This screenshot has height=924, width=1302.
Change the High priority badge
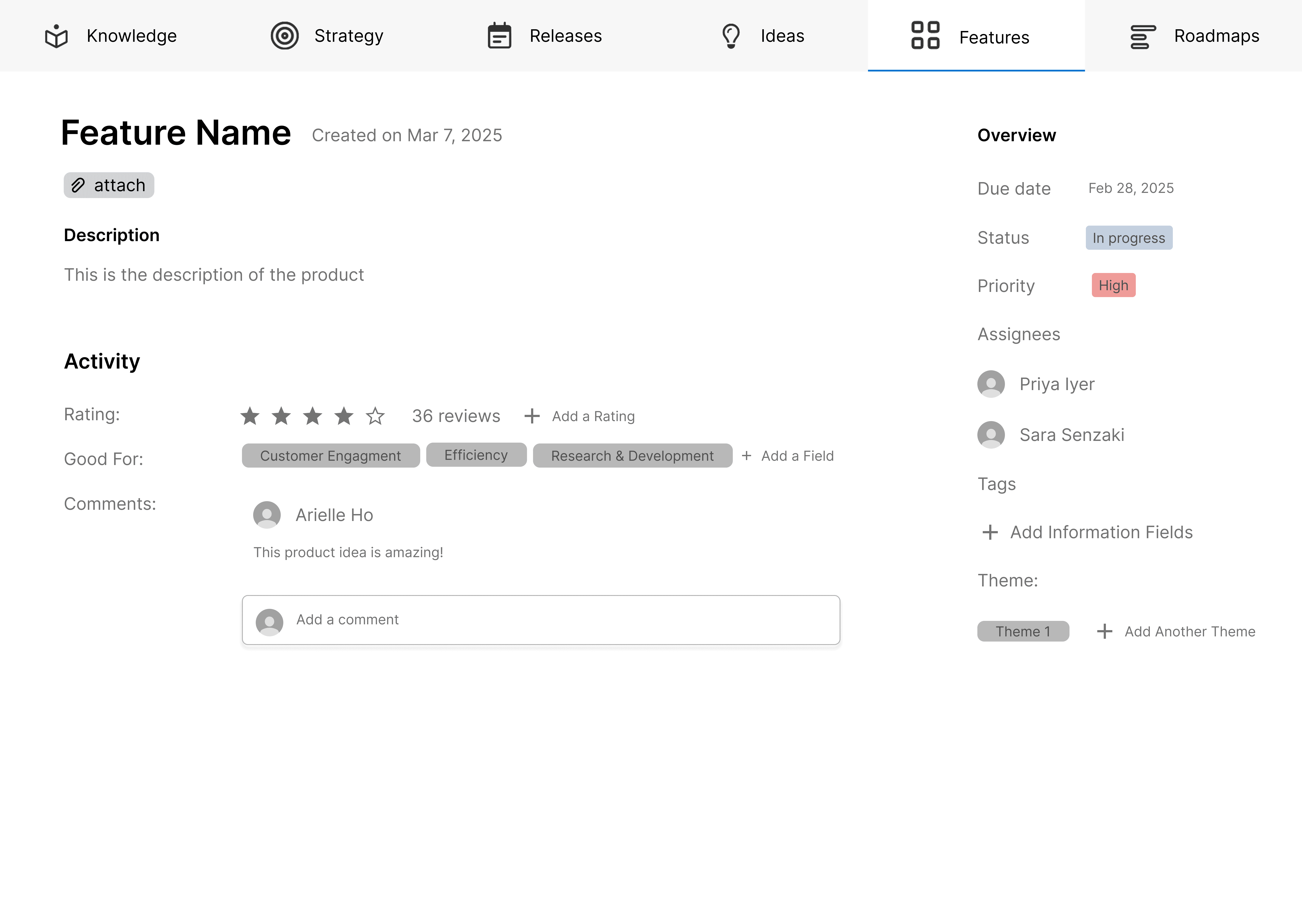(x=1113, y=286)
